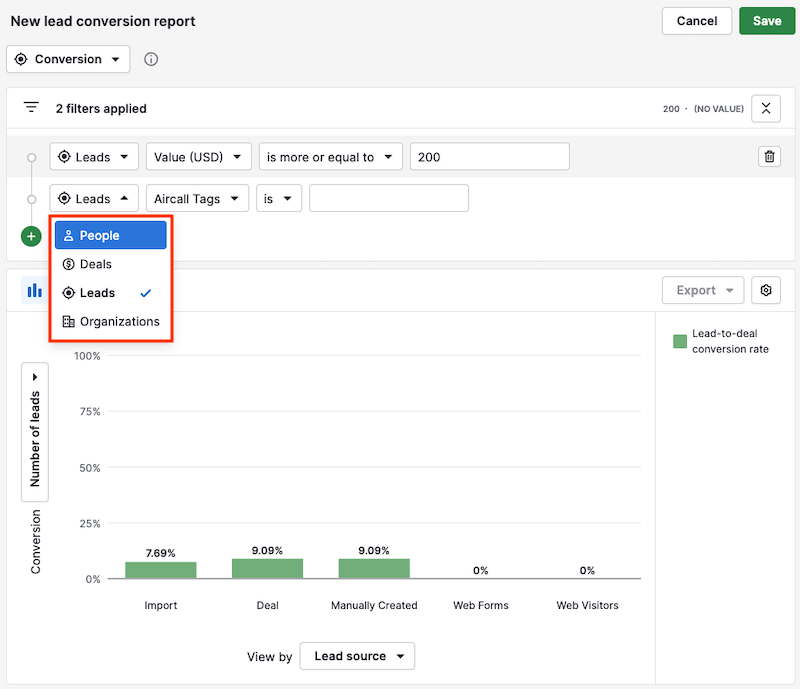
Task: Add a filter with green plus icon
Action: (x=31, y=236)
